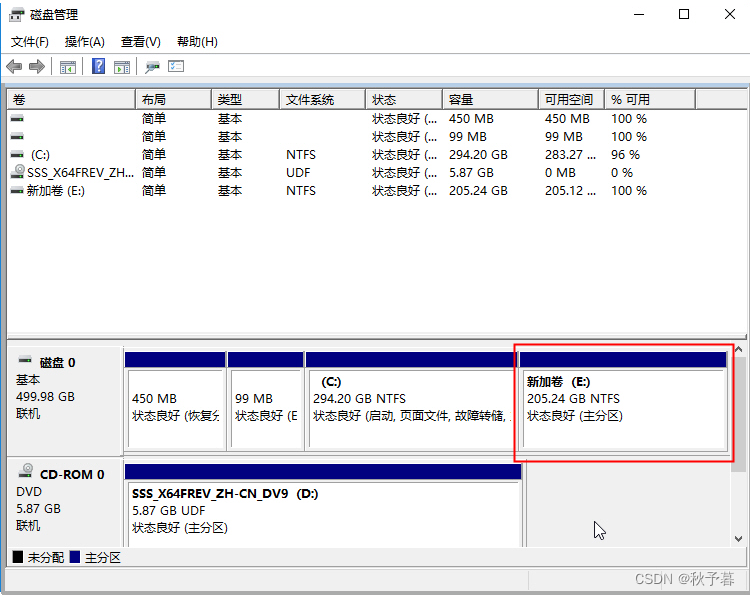The width and height of the screenshot is (750, 595).
Task: Maximize the 磁盘管理 window
Action: click(x=684, y=14)
